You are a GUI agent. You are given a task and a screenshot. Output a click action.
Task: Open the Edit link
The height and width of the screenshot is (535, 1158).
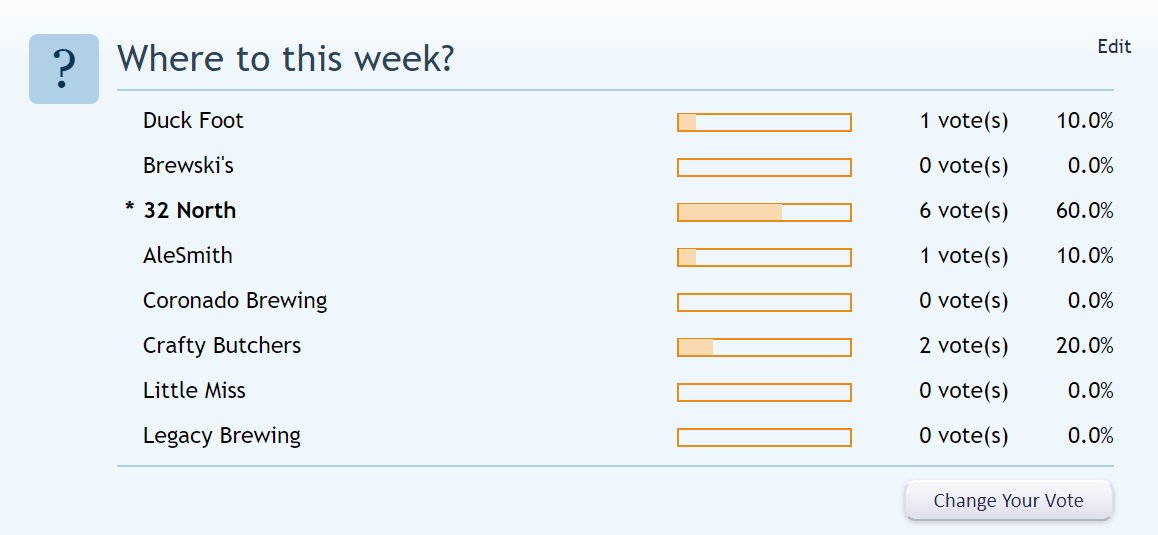point(1114,47)
